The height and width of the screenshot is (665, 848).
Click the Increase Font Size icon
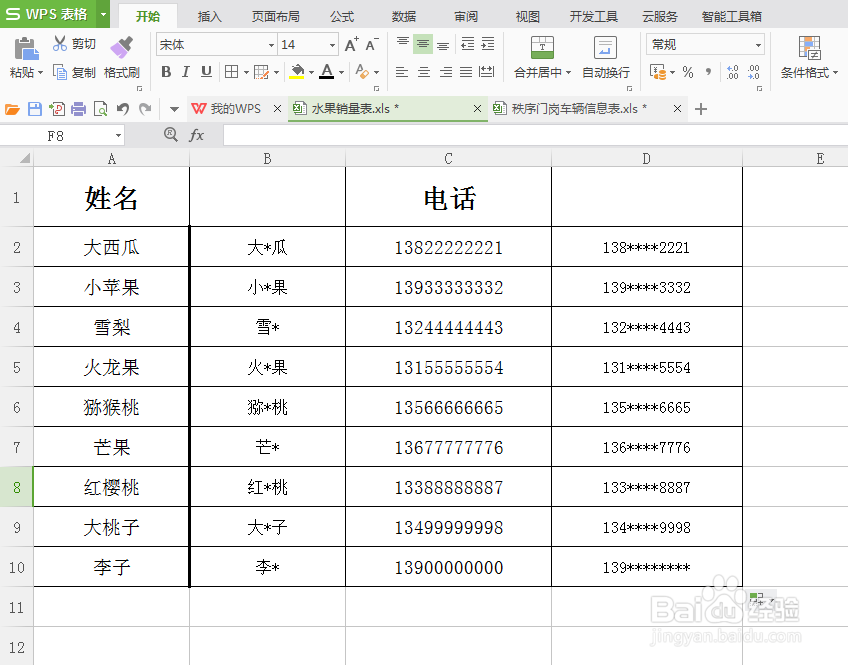[350, 44]
